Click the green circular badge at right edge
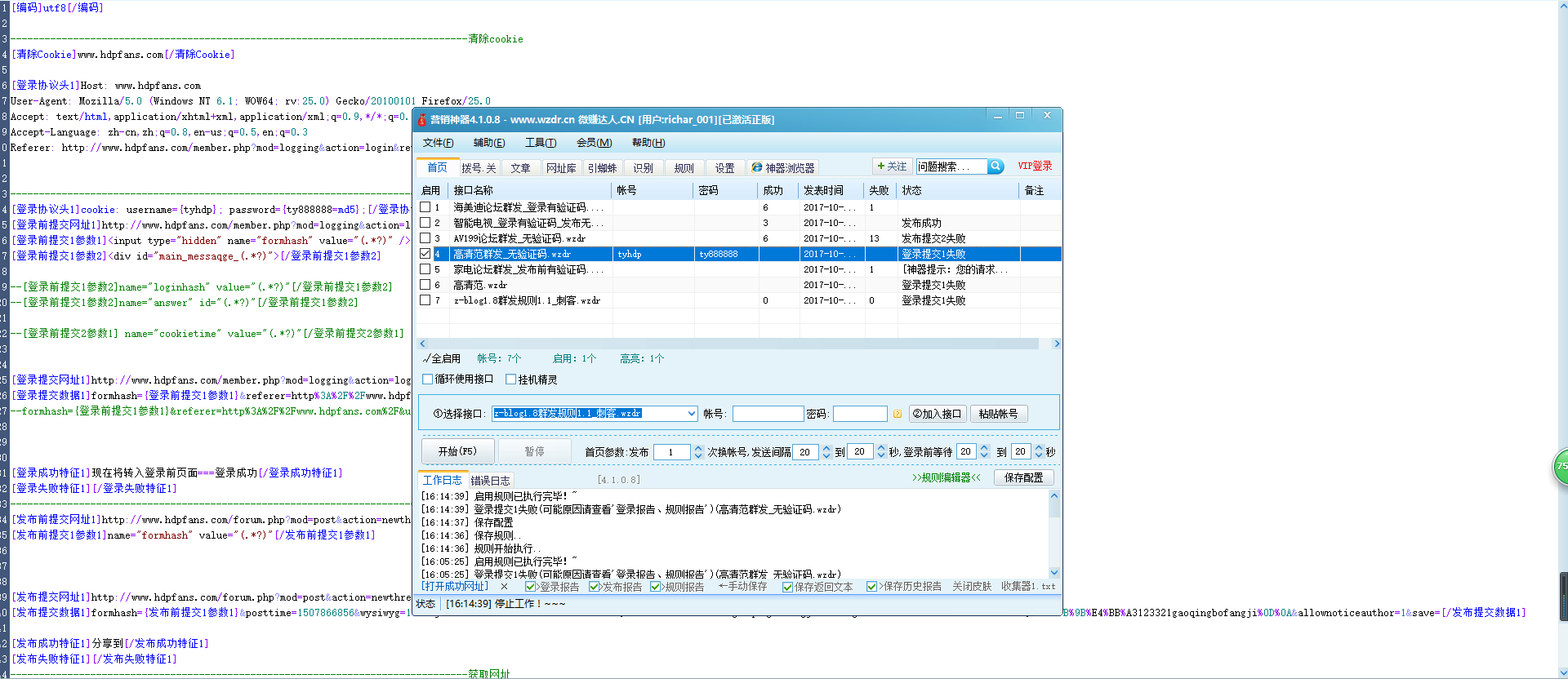 coord(1561,467)
